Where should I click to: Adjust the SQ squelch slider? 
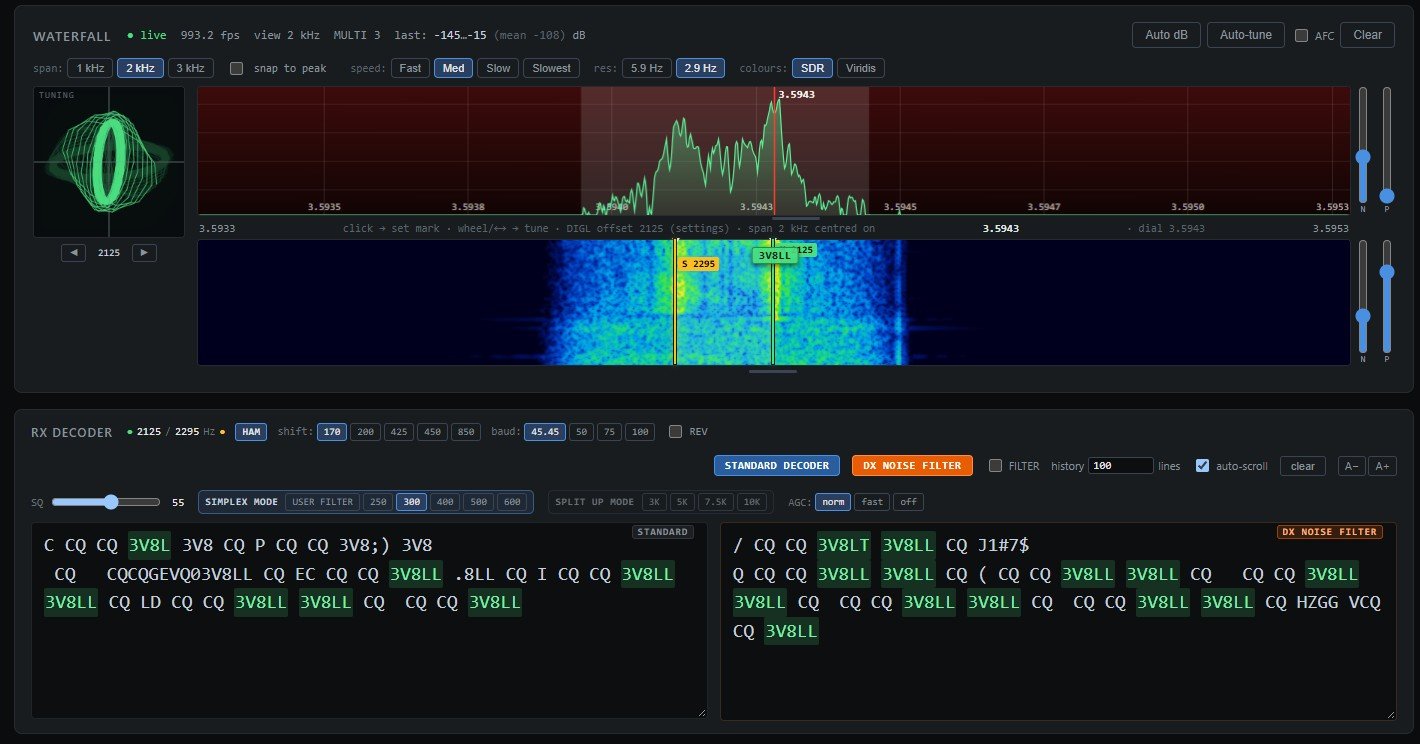pos(106,502)
